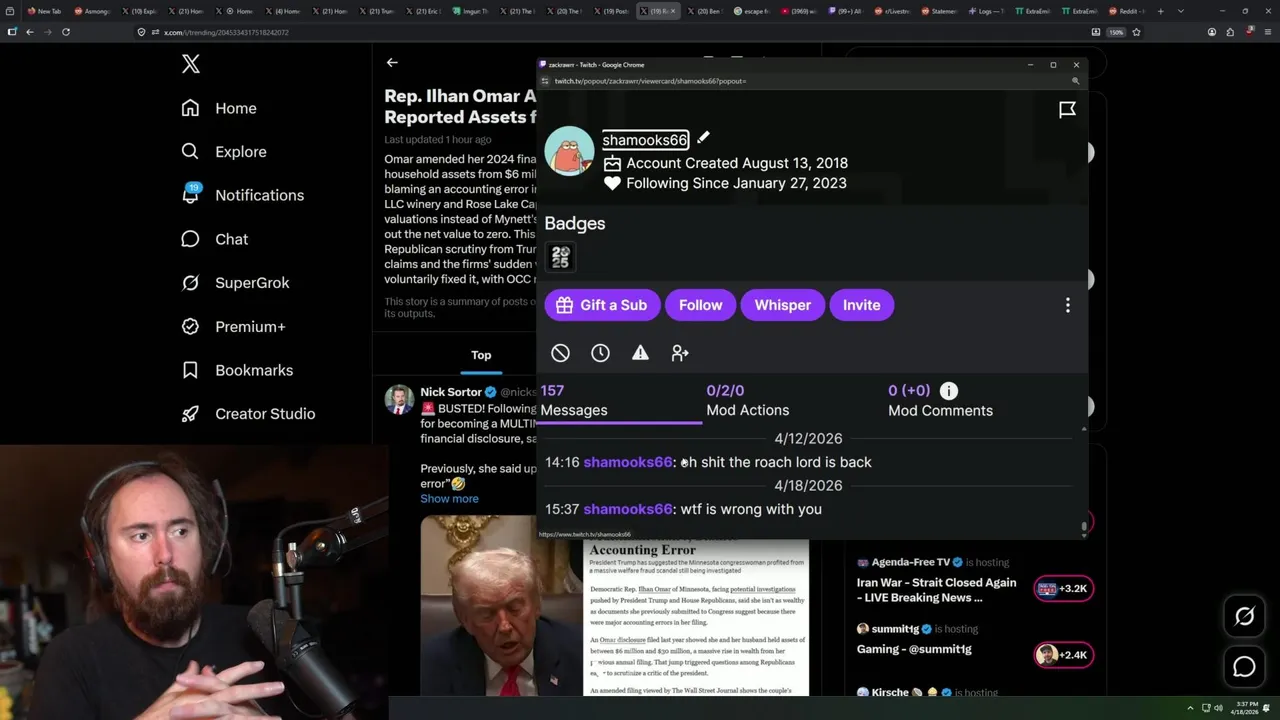Open Home in the X sidebar
The width and height of the screenshot is (1280, 720).
(219, 108)
